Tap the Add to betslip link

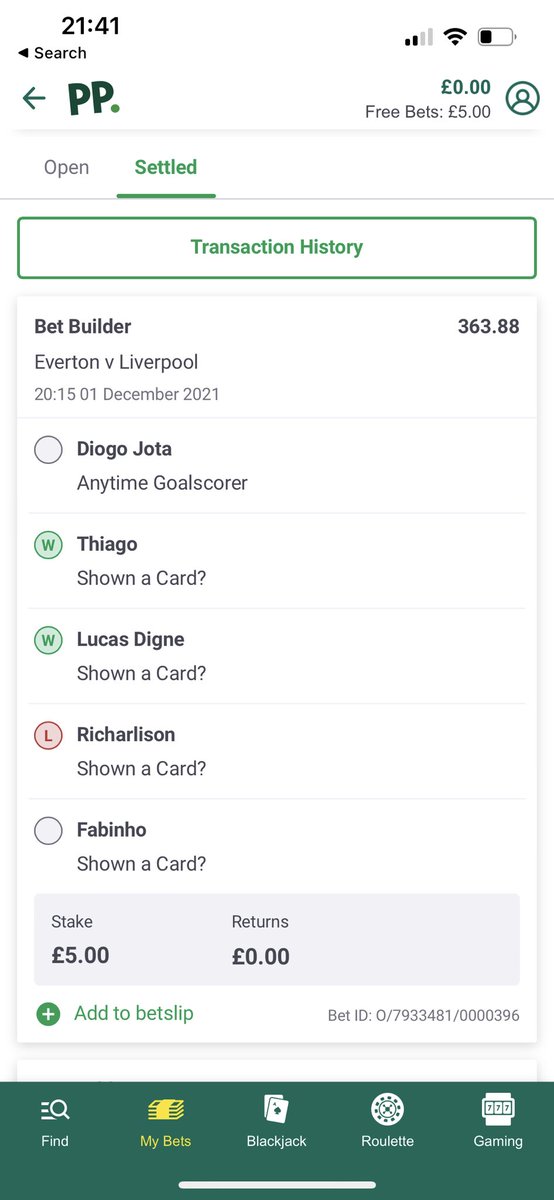click(x=134, y=1013)
